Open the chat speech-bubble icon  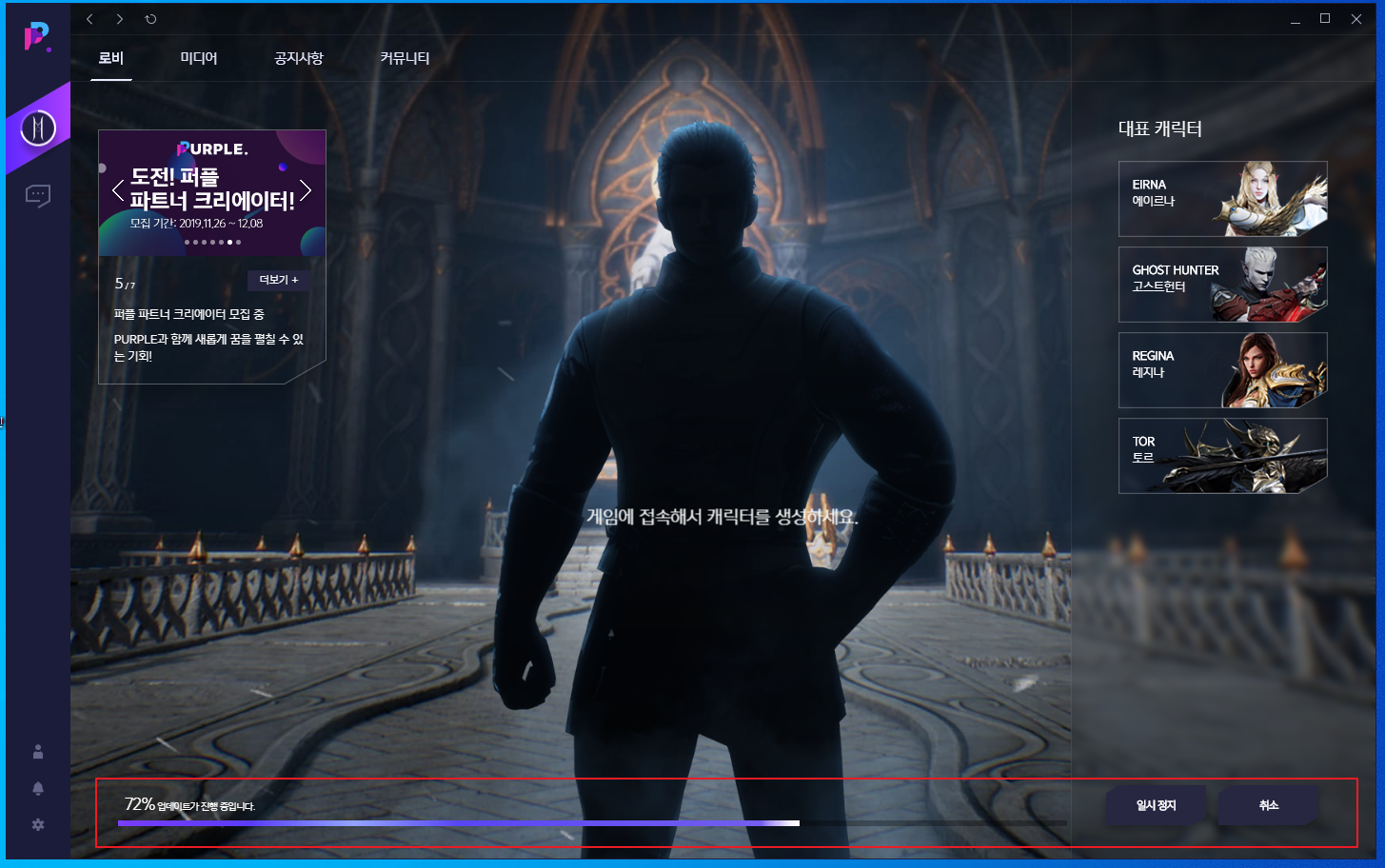click(38, 196)
